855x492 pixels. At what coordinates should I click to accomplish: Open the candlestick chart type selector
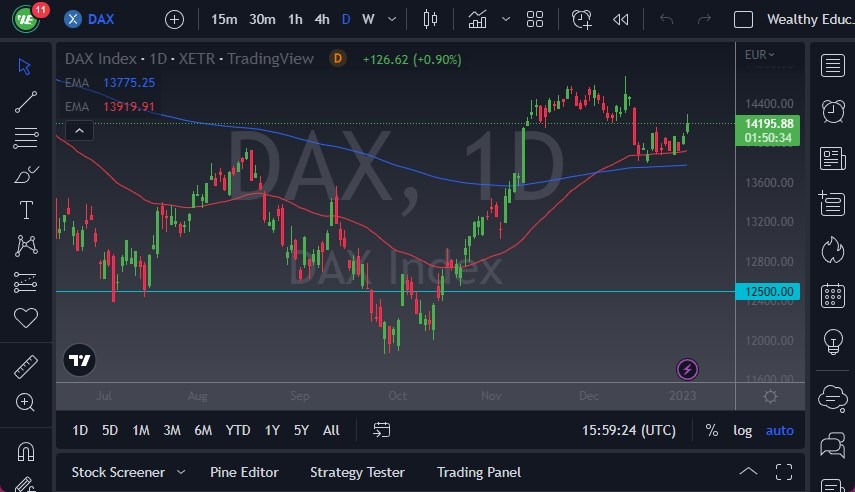[430, 20]
